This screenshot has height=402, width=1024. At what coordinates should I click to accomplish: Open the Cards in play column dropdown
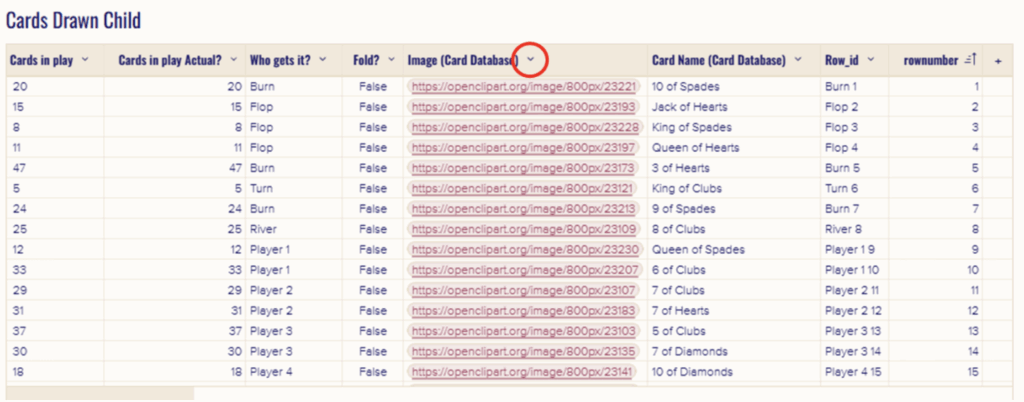(x=84, y=60)
